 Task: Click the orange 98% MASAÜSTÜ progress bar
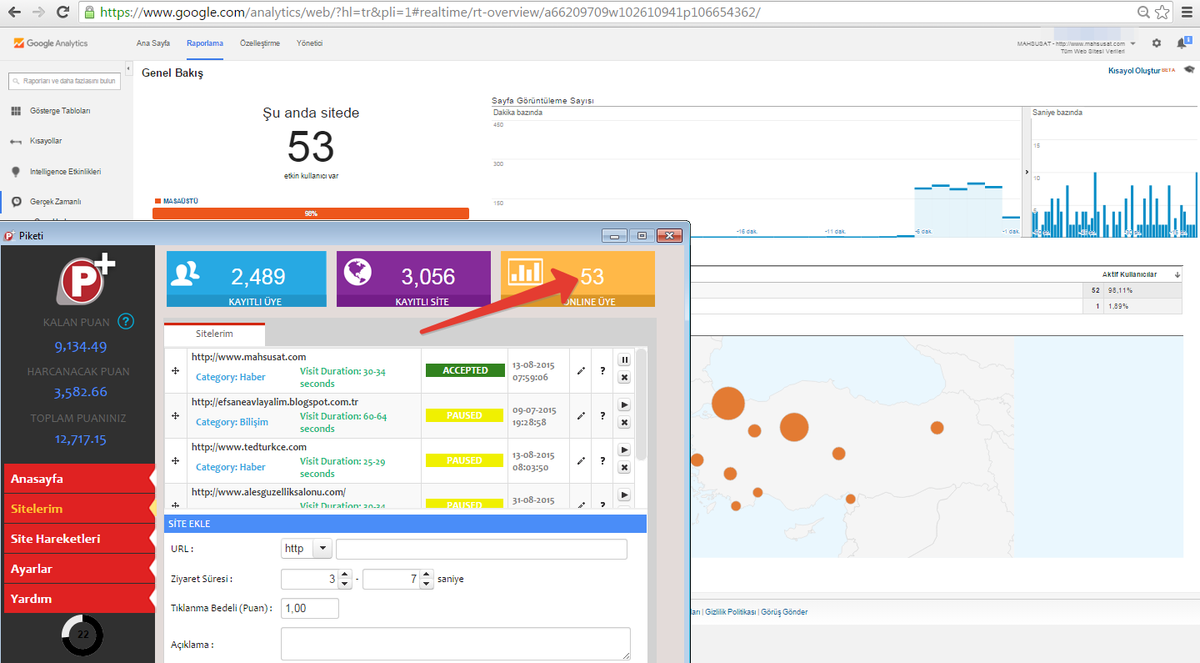click(x=310, y=213)
